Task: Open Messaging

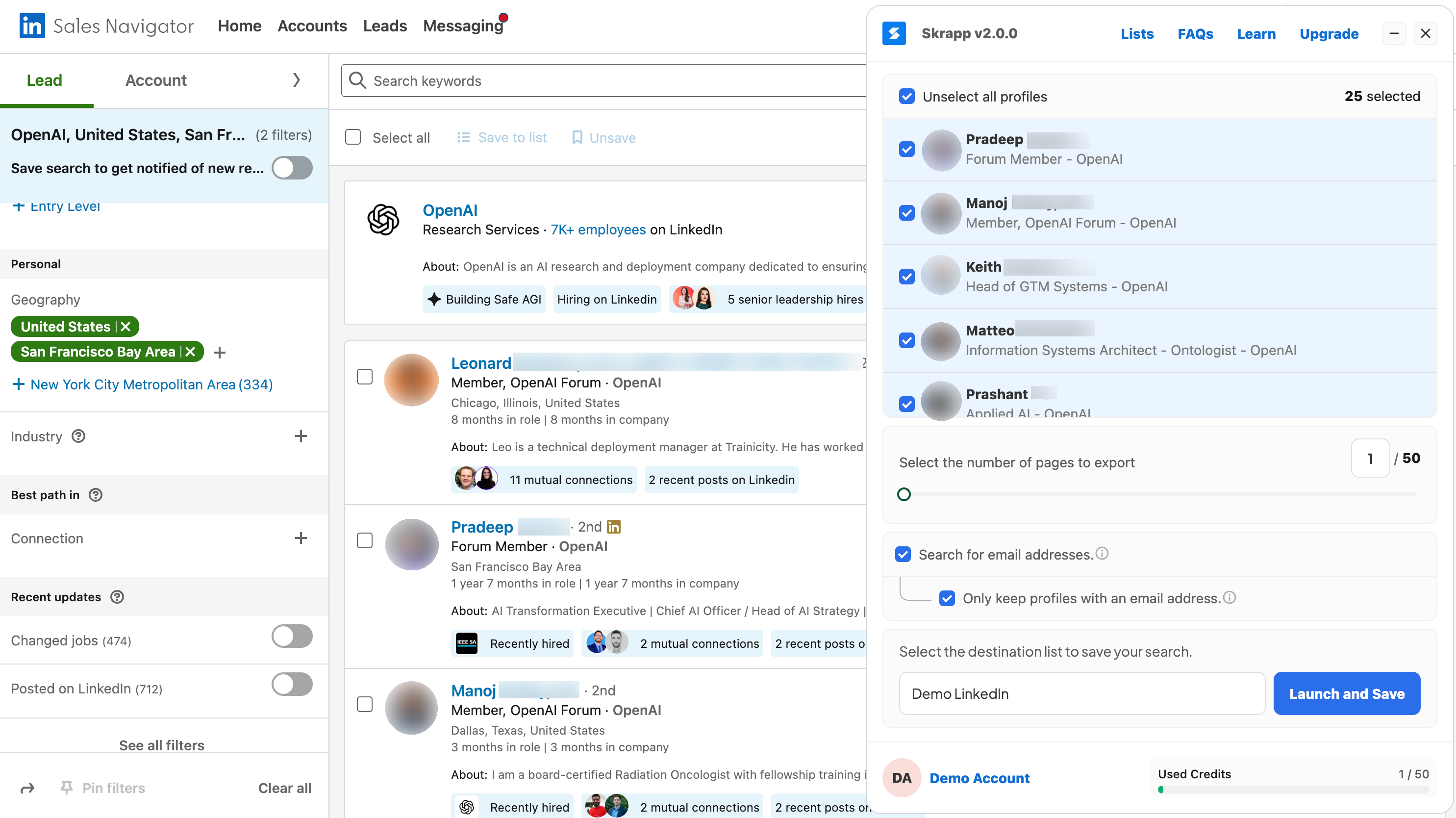Action: (463, 26)
